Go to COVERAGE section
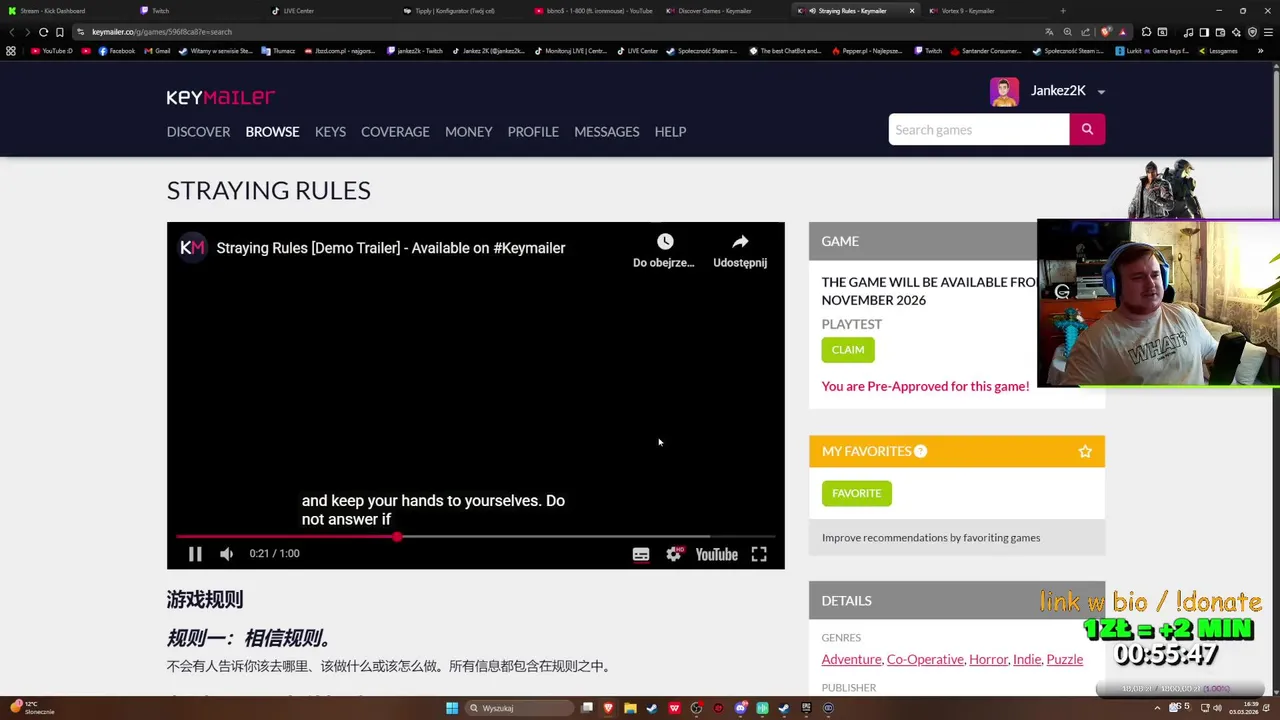Screen dimensions: 1280x720 click(395, 132)
